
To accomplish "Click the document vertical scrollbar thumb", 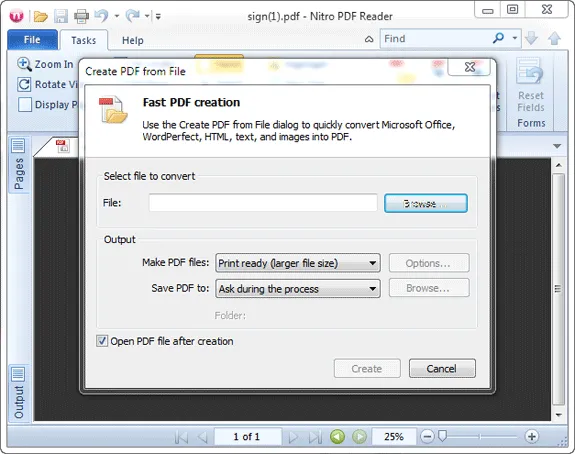I will pyautogui.click(x=559, y=289).
